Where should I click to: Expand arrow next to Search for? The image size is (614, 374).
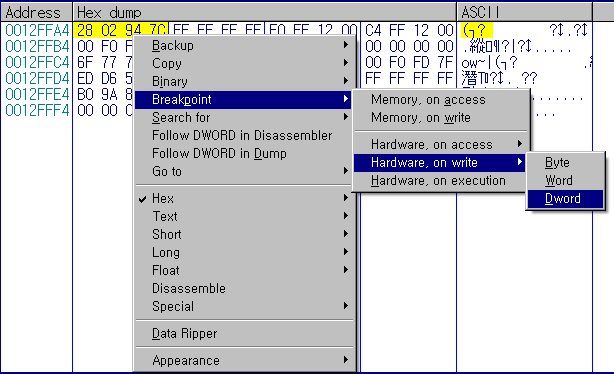click(x=346, y=117)
